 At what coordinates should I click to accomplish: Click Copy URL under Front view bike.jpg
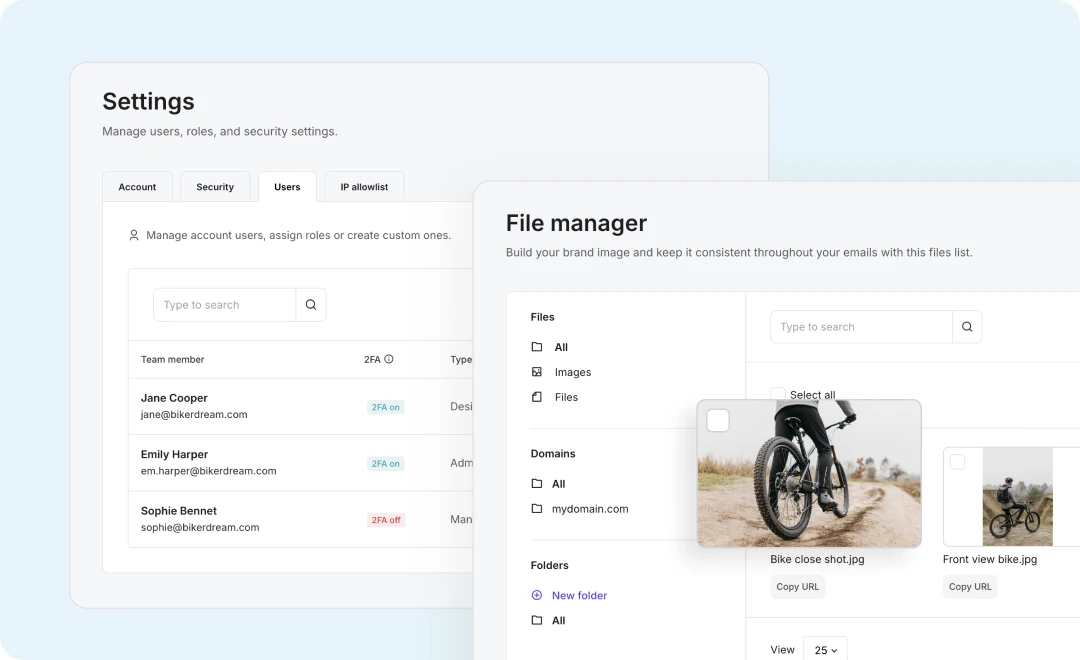coord(970,586)
